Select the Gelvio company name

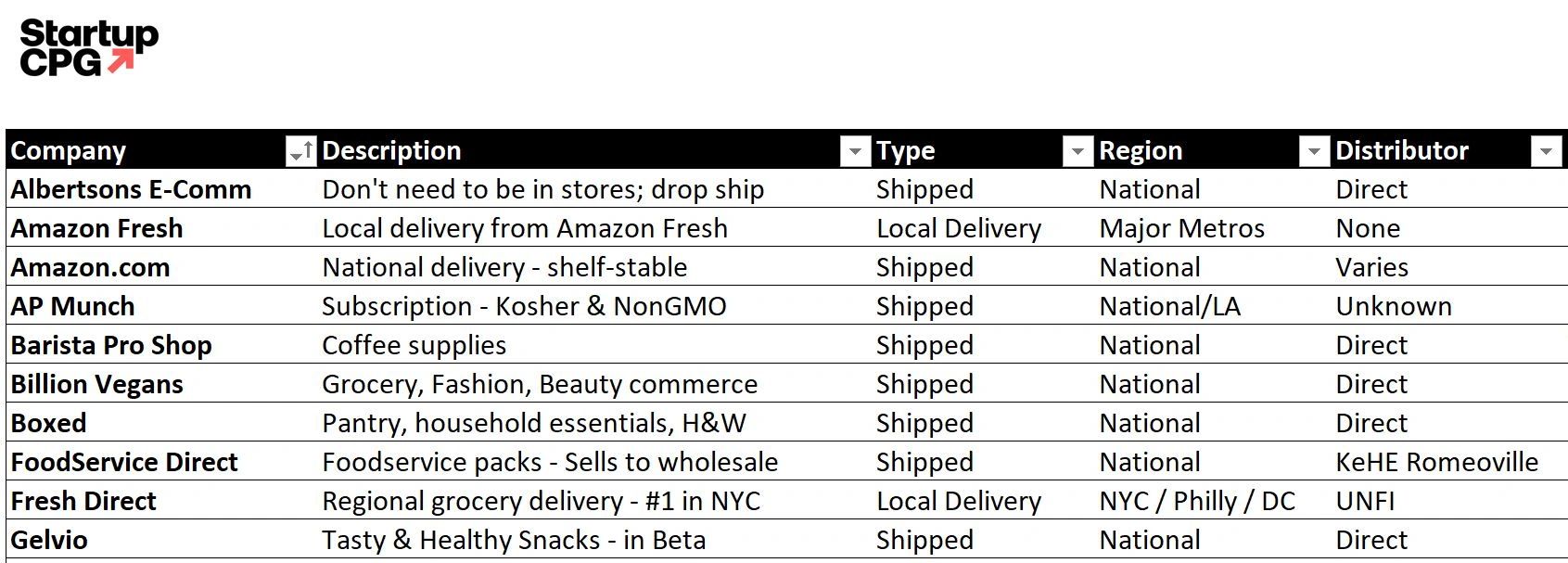coord(46,540)
